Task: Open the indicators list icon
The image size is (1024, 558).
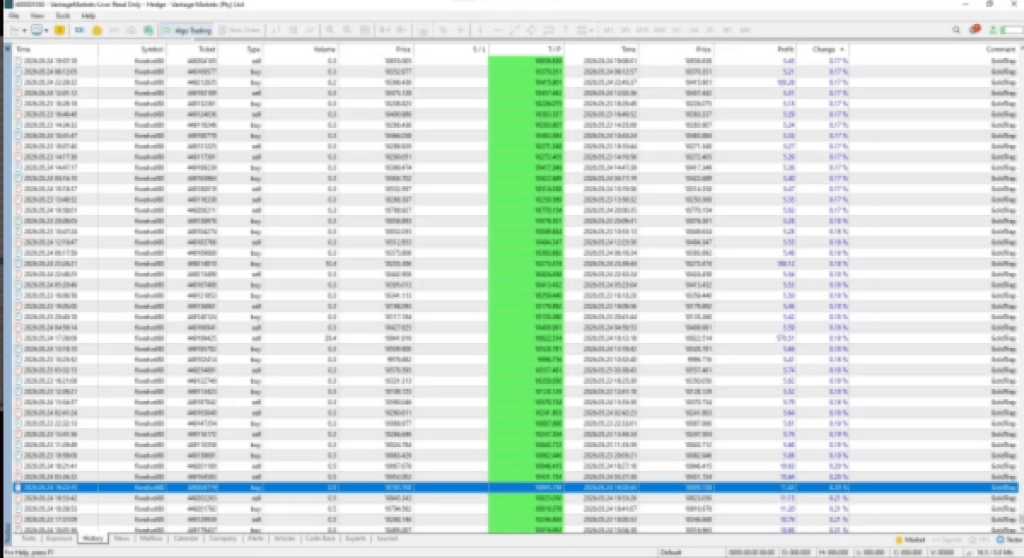Action: [423, 30]
